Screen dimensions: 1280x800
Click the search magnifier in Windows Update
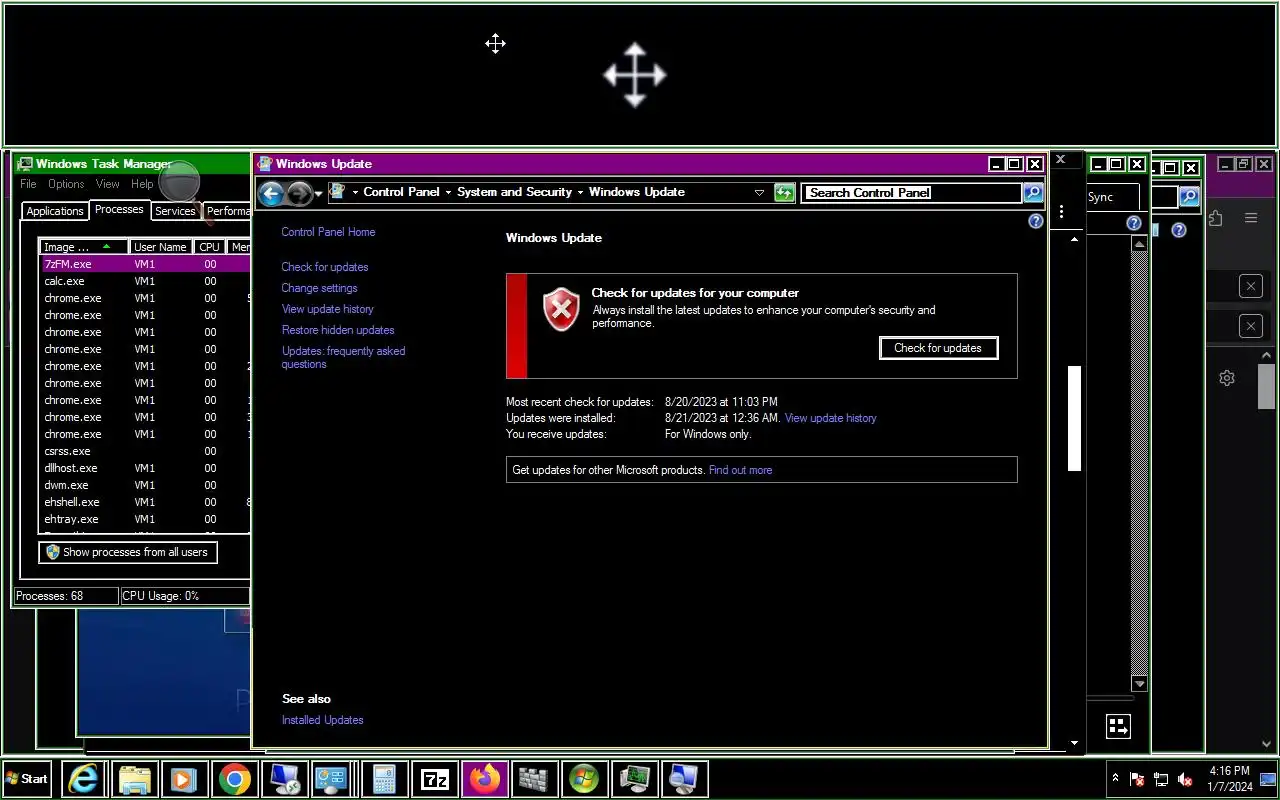point(1033,193)
